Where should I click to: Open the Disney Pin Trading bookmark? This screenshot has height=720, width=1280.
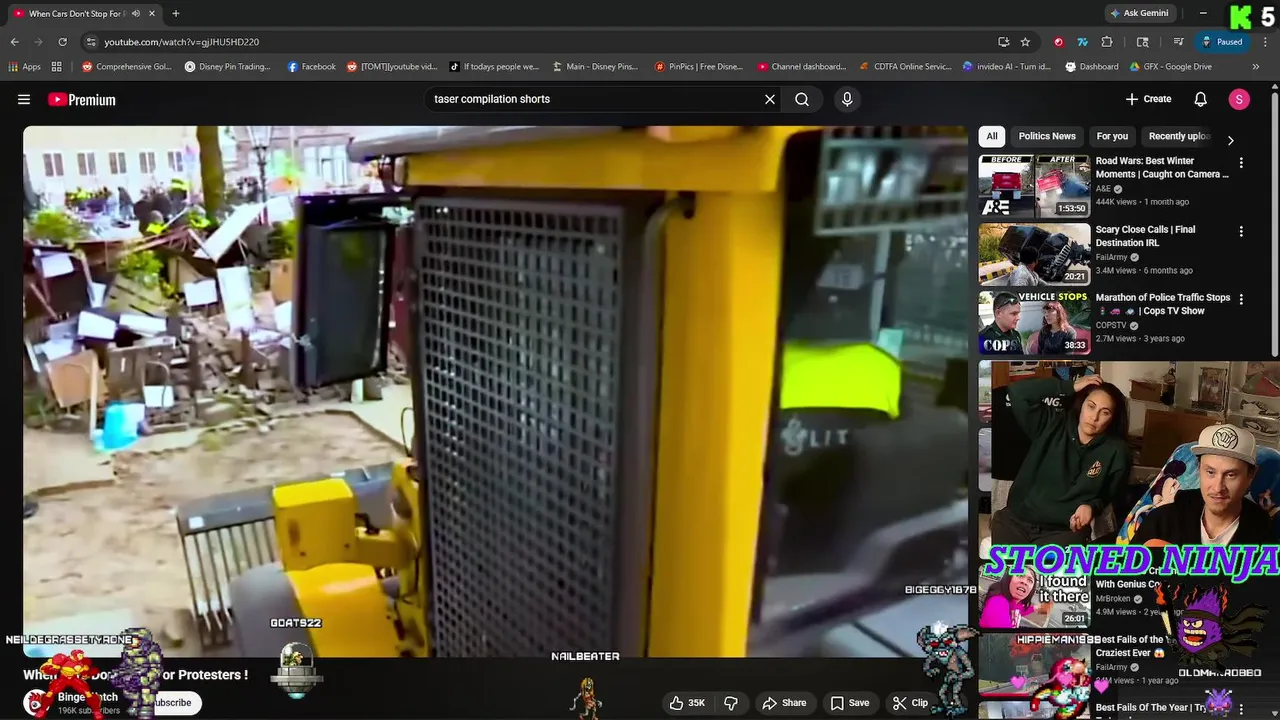click(227, 67)
